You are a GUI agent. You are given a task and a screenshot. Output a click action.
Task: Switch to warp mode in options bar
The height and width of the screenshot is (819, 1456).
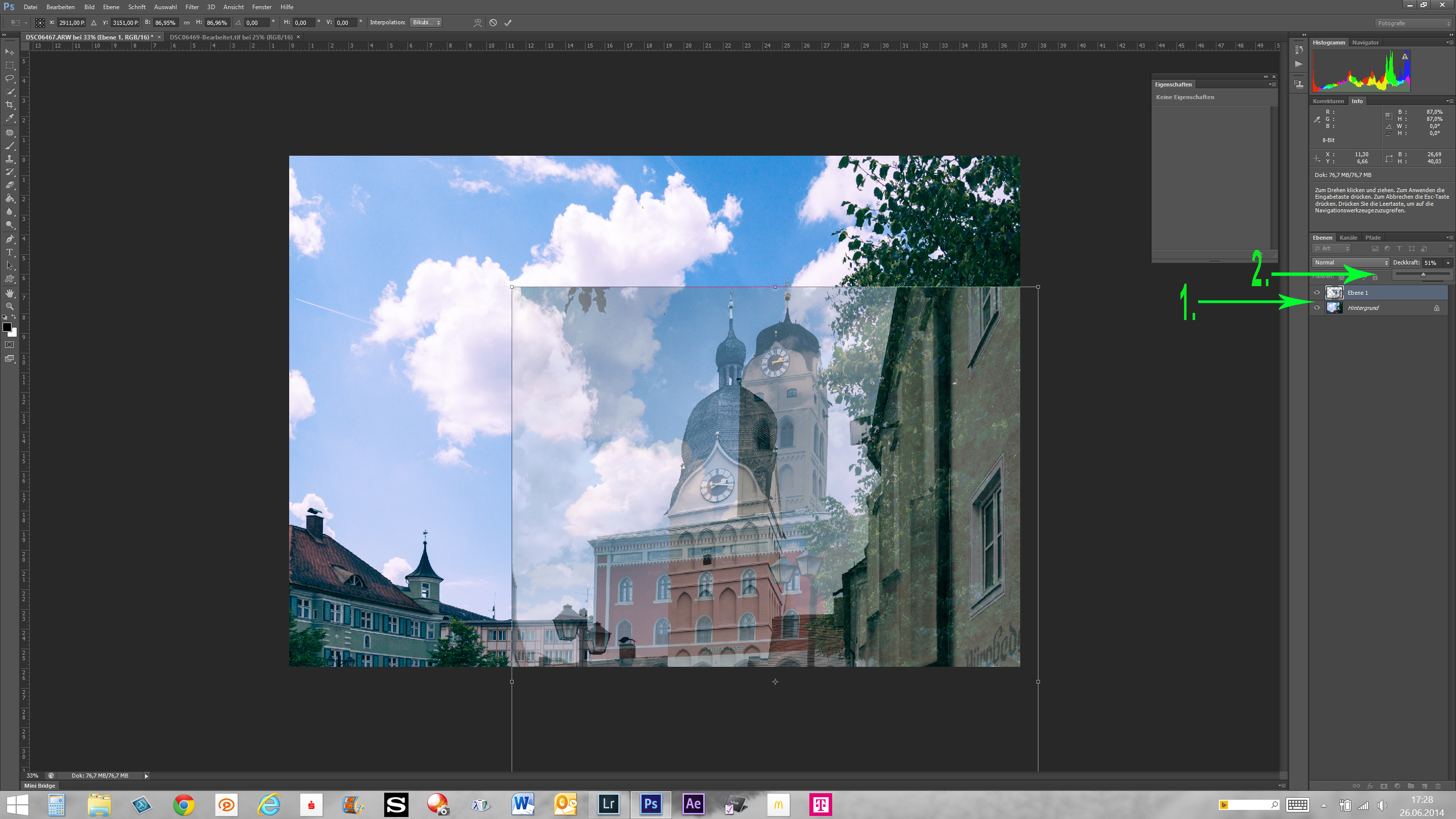pos(478,23)
